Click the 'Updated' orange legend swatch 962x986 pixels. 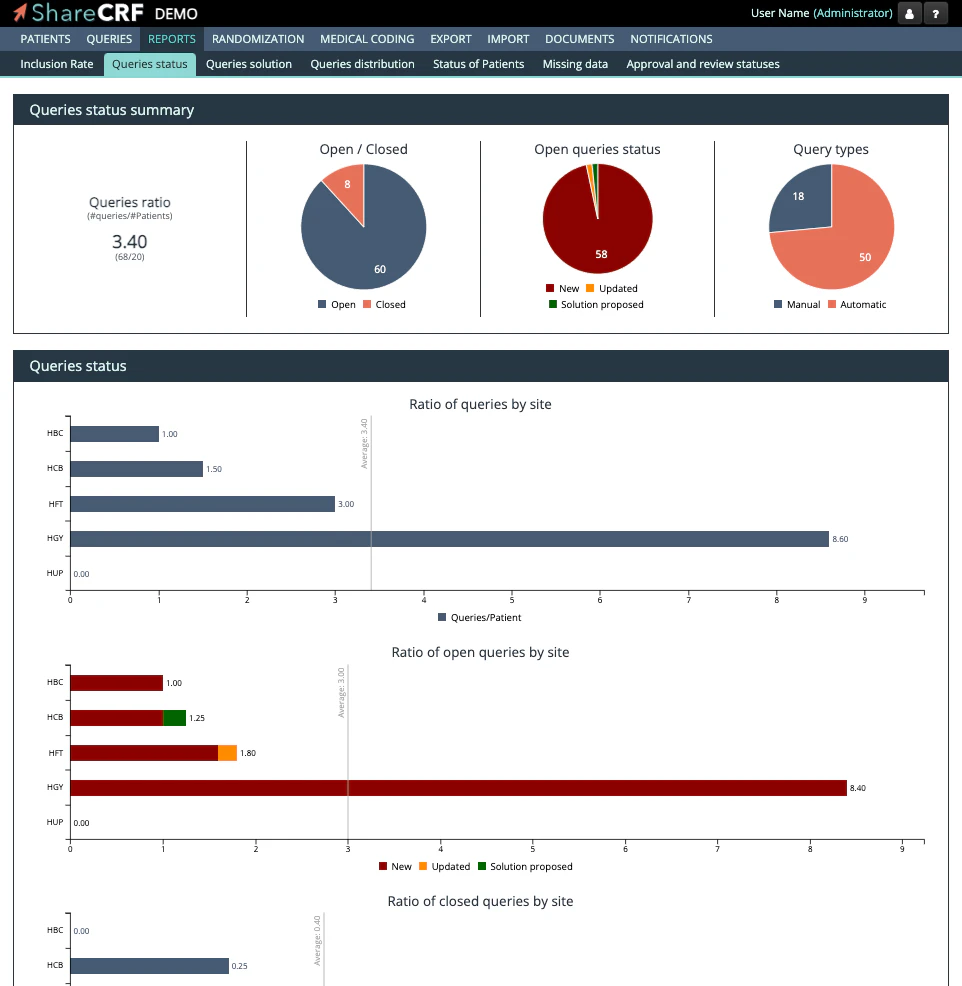tap(591, 288)
